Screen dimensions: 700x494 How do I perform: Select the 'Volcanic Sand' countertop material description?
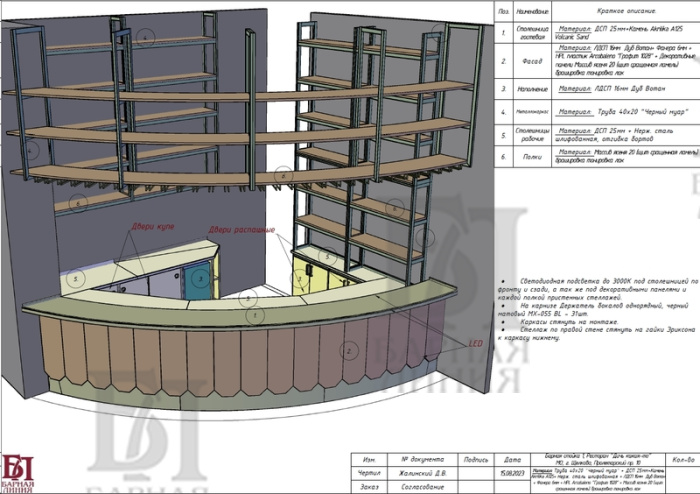click(626, 33)
